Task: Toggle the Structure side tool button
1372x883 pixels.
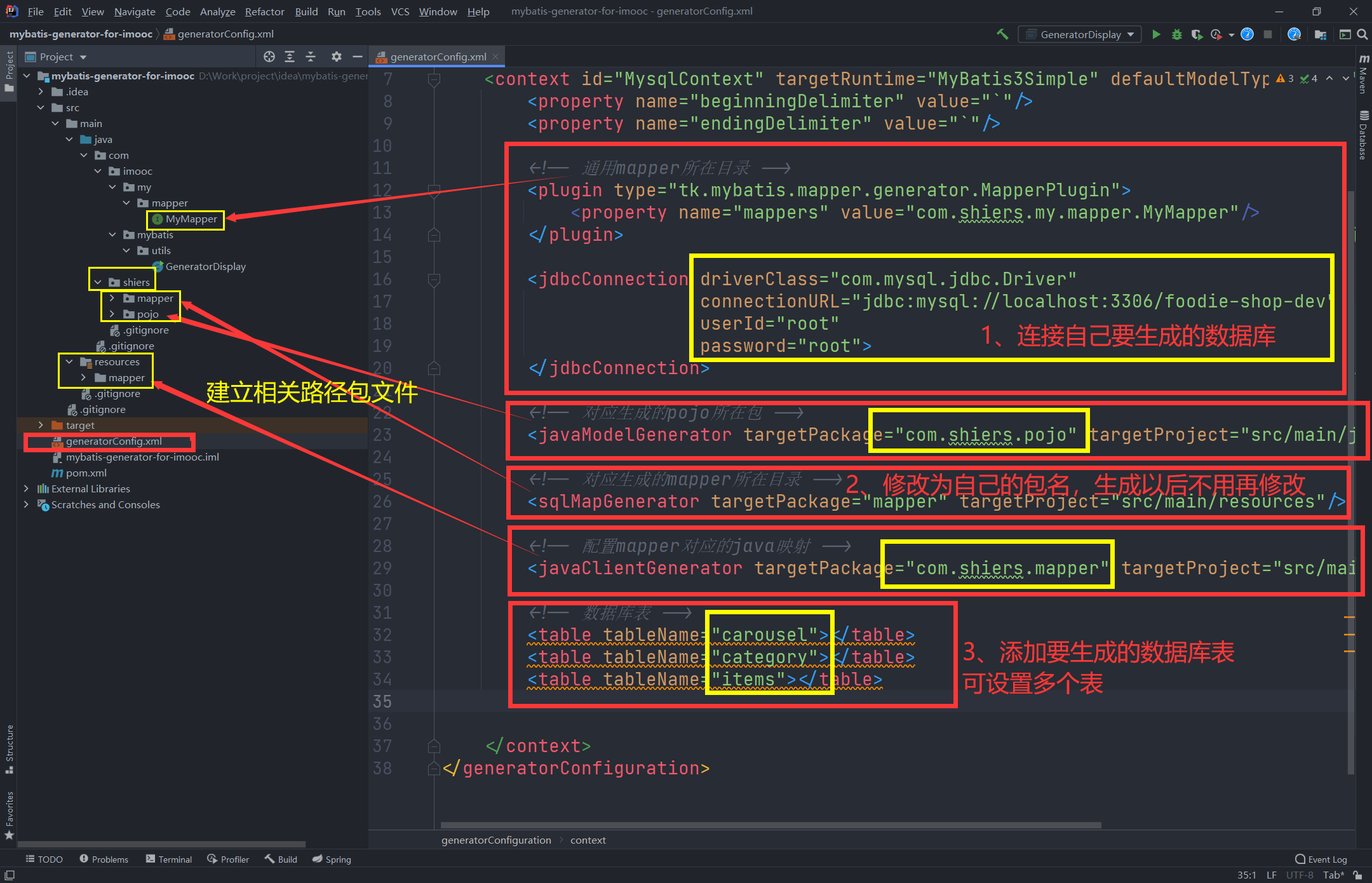Action: click(9, 748)
